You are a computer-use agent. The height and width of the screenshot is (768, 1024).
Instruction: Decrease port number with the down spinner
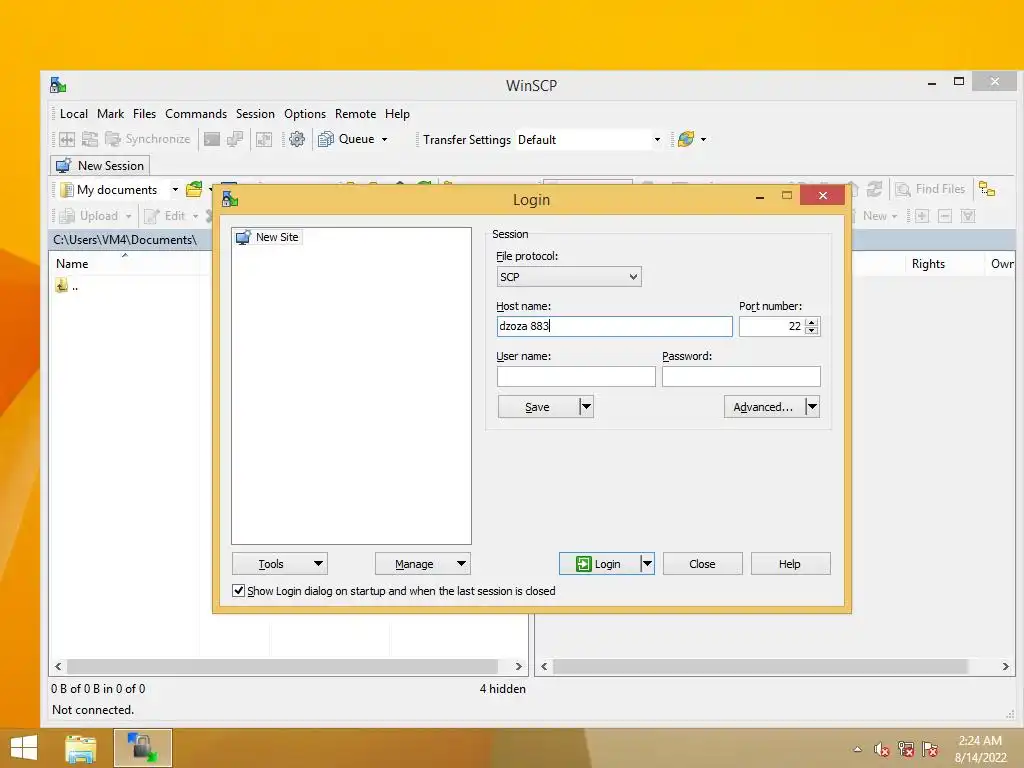tap(812, 331)
